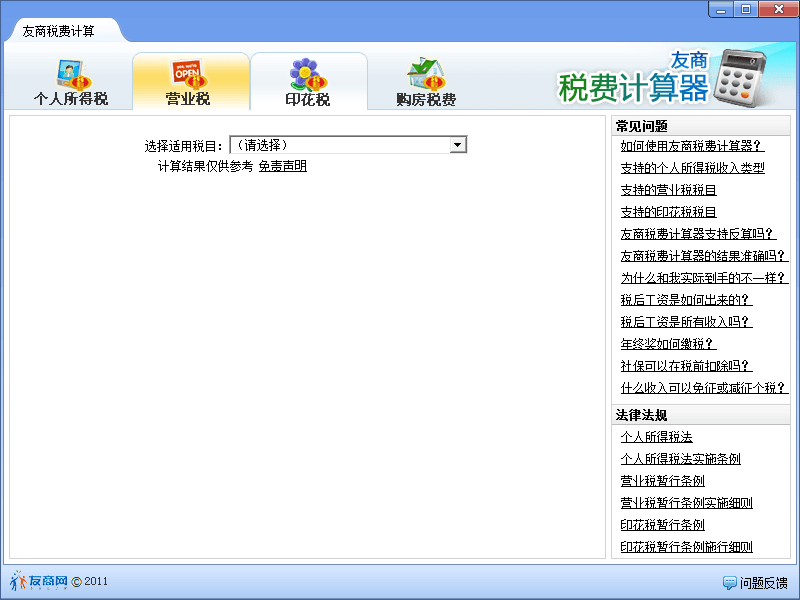Click the 选择适用税目 label

pos(184,146)
